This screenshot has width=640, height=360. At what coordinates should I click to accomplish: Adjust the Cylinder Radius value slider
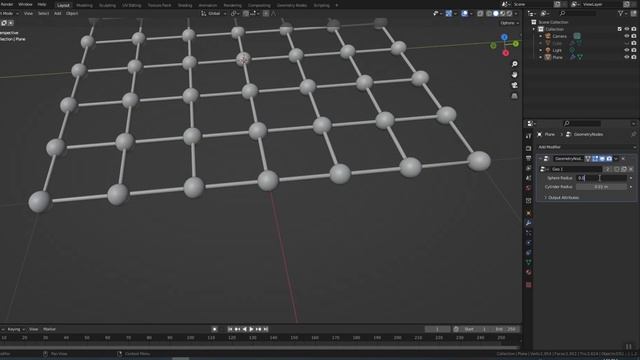click(x=602, y=187)
